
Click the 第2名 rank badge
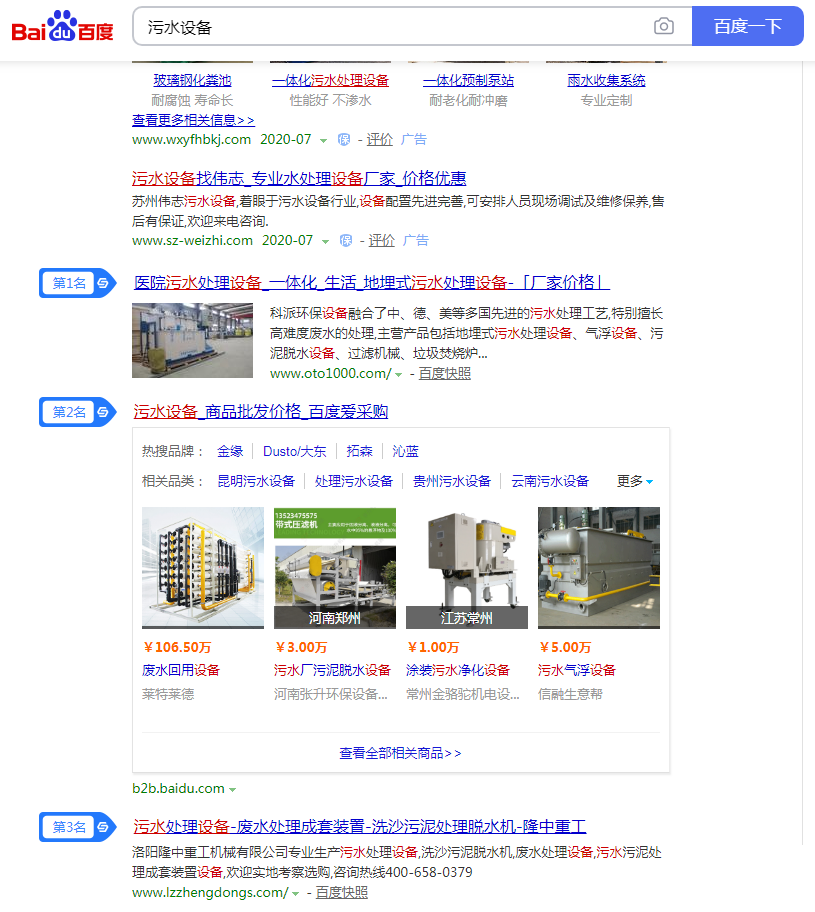tap(77, 412)
